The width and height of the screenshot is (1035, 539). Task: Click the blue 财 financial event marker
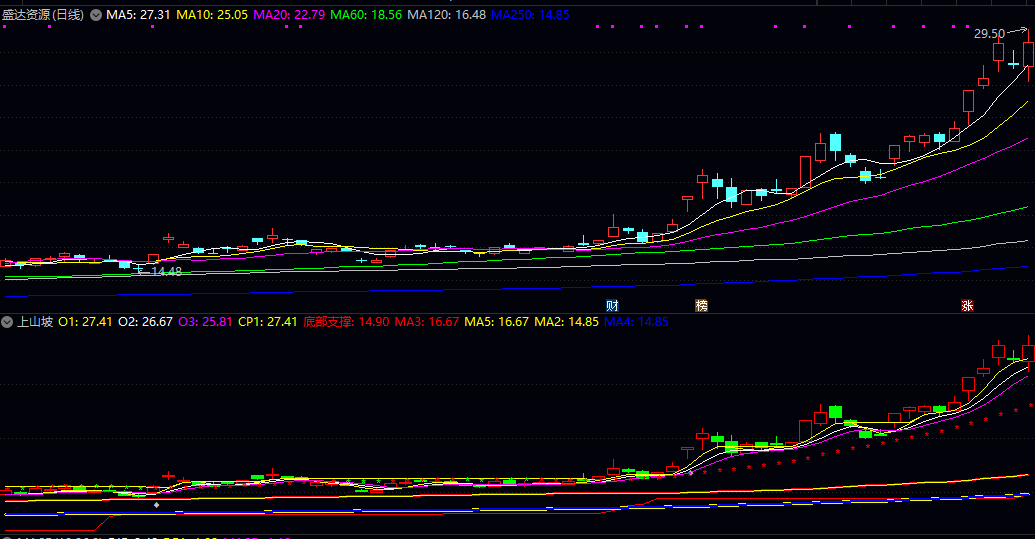point(612,305)
